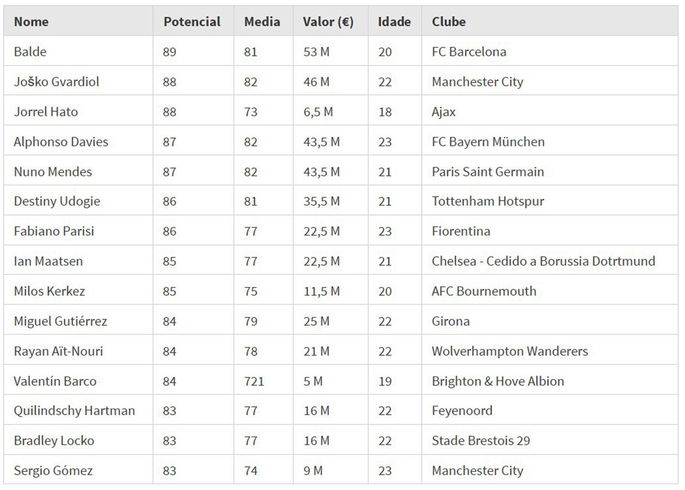Click the Destiny Udogie name

[x=58, y=201]
